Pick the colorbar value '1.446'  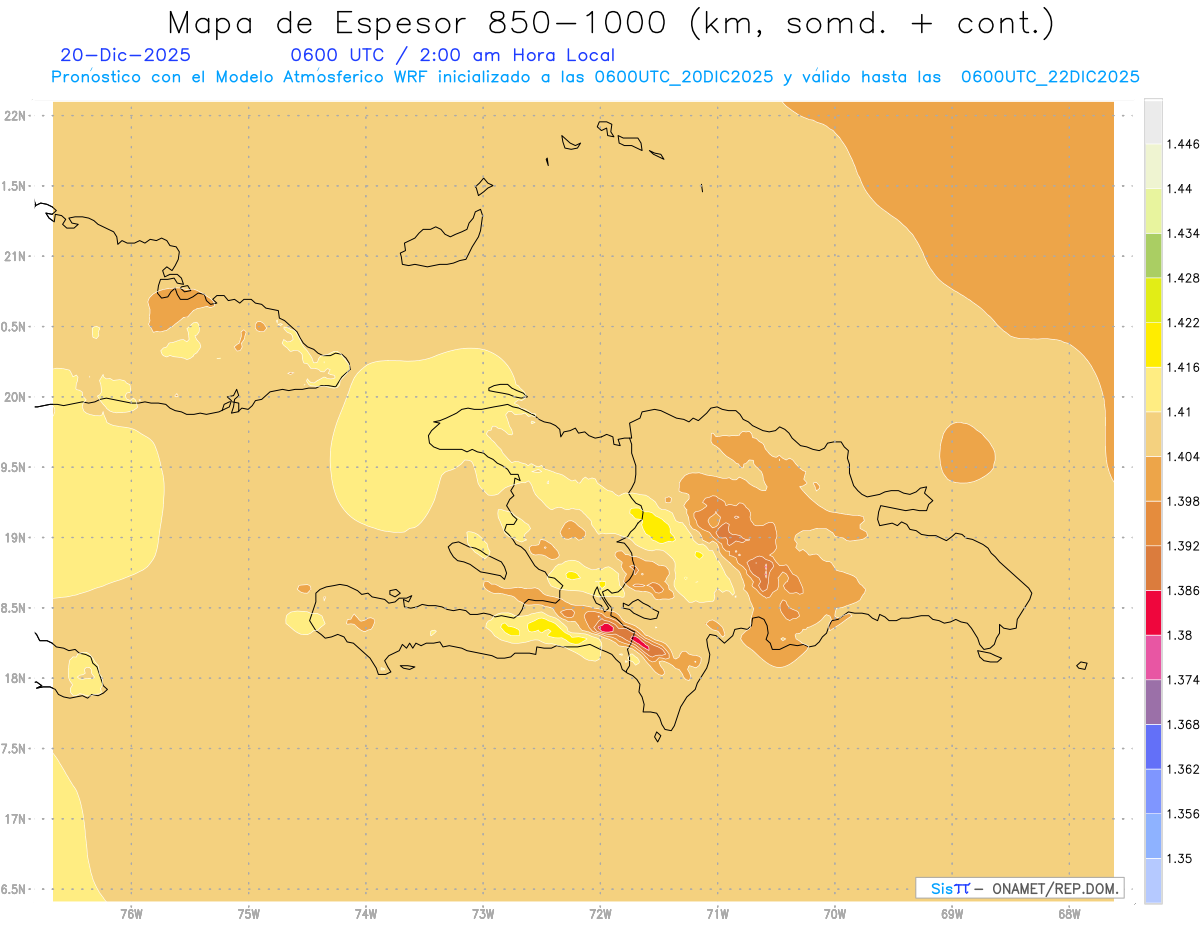1183,144
